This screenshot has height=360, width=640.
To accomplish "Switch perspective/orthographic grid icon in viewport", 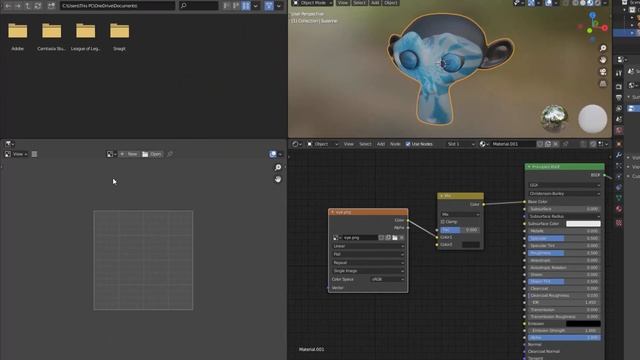I will [603, 84].
